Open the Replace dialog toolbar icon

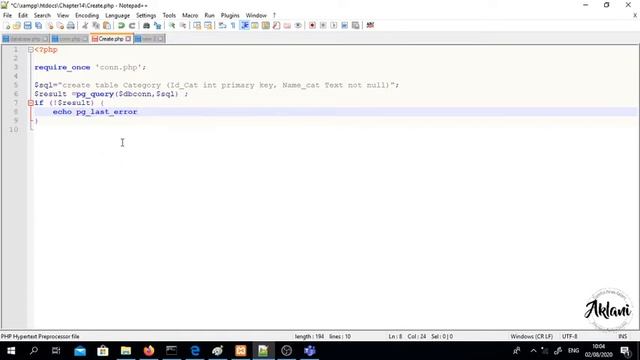point(157,26)
